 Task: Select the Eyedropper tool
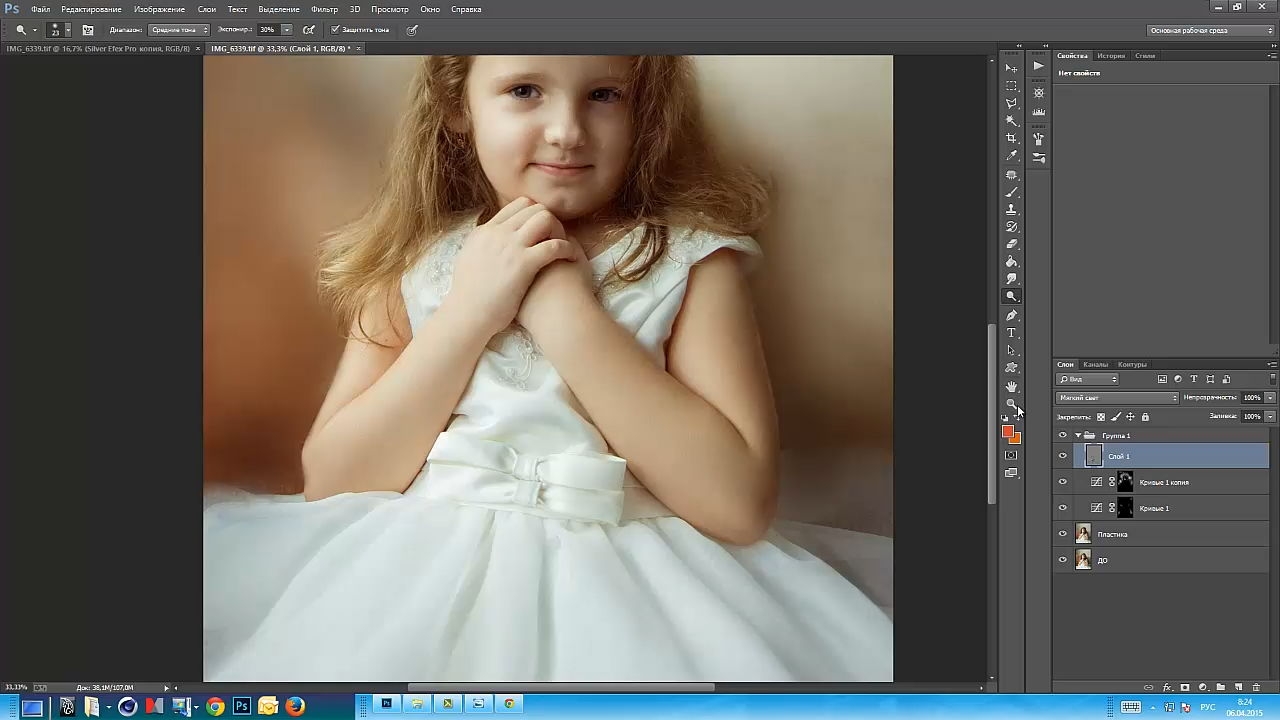pos(1012,156)
